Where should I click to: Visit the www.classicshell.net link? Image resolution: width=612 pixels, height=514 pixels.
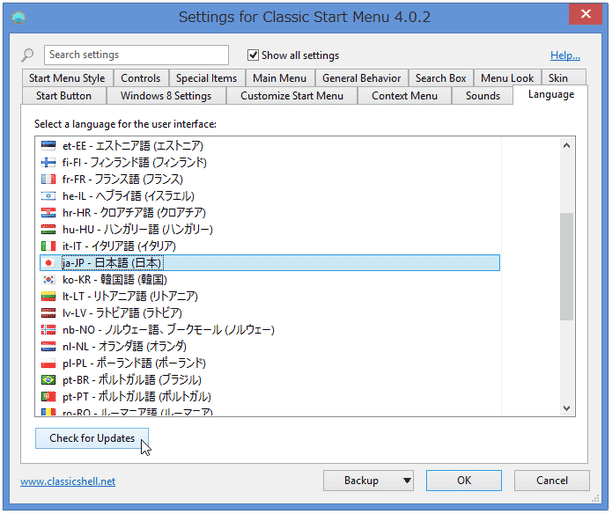pyautogui.click(x=68, y=482)
